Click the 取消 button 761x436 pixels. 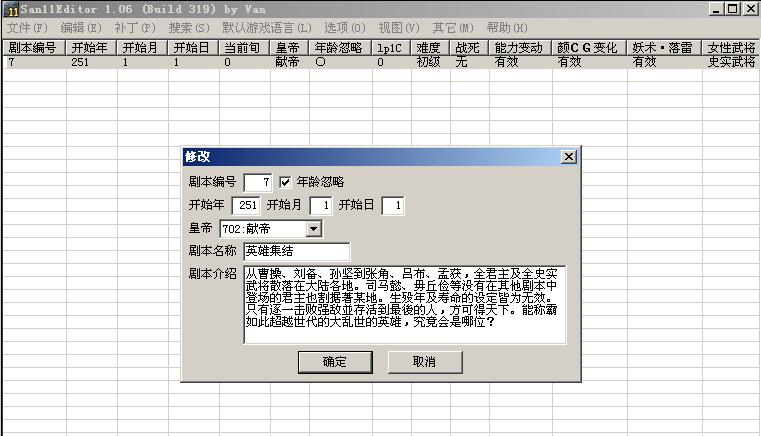(x=423, y=362)
